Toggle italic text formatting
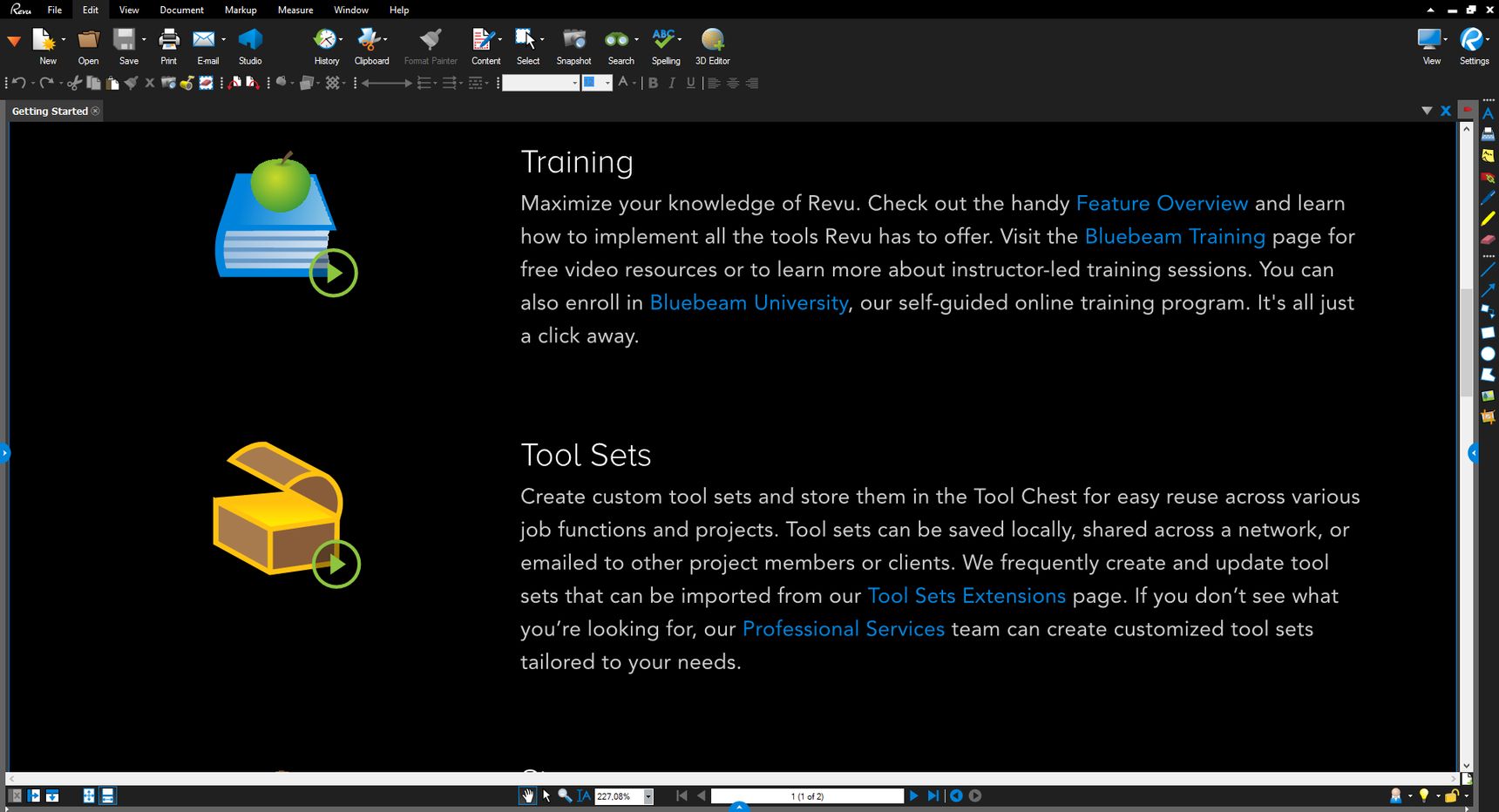The width and height of the screenshot is (1499, 812). point(672,84)
